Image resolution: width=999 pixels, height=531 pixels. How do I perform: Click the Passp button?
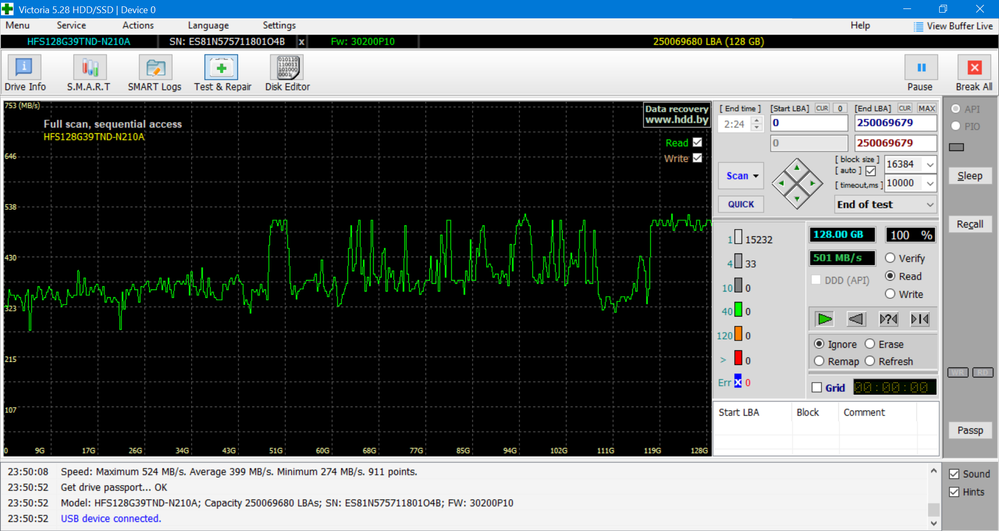[970, 430]
